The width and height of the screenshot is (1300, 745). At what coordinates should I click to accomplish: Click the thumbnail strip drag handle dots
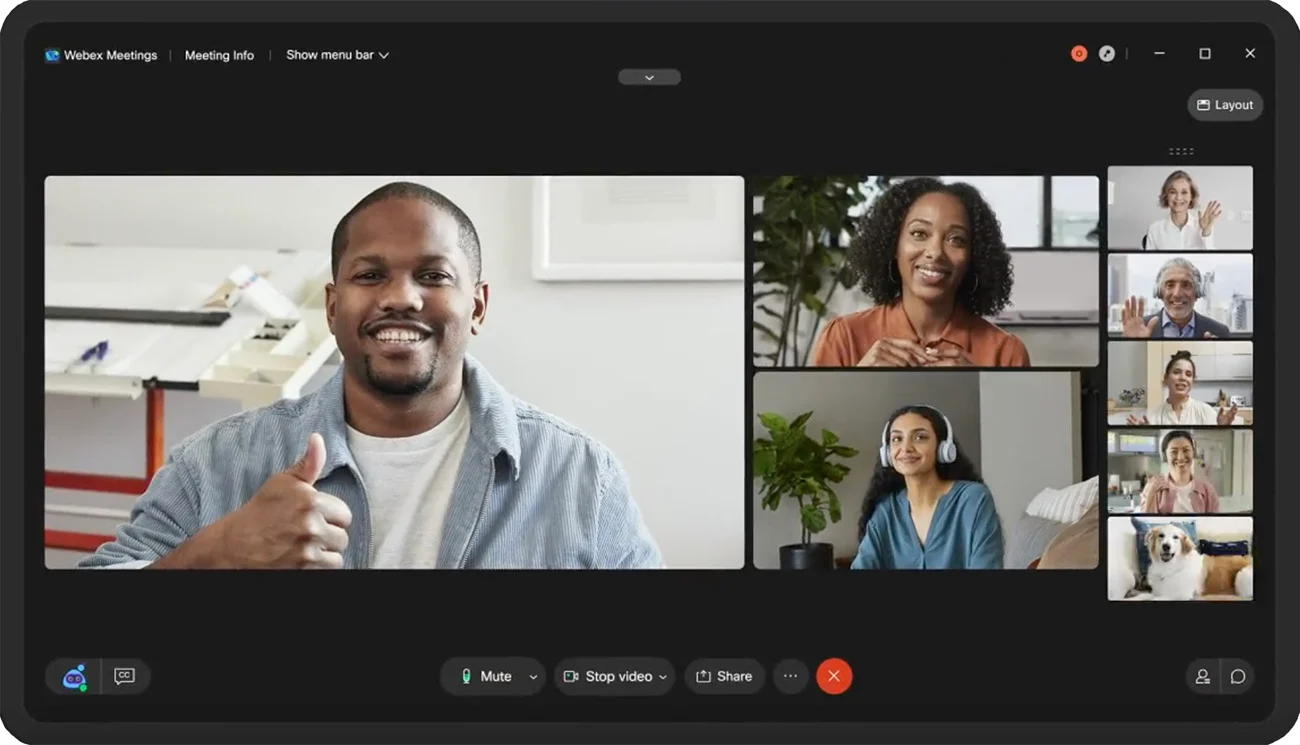[1181, 152]
